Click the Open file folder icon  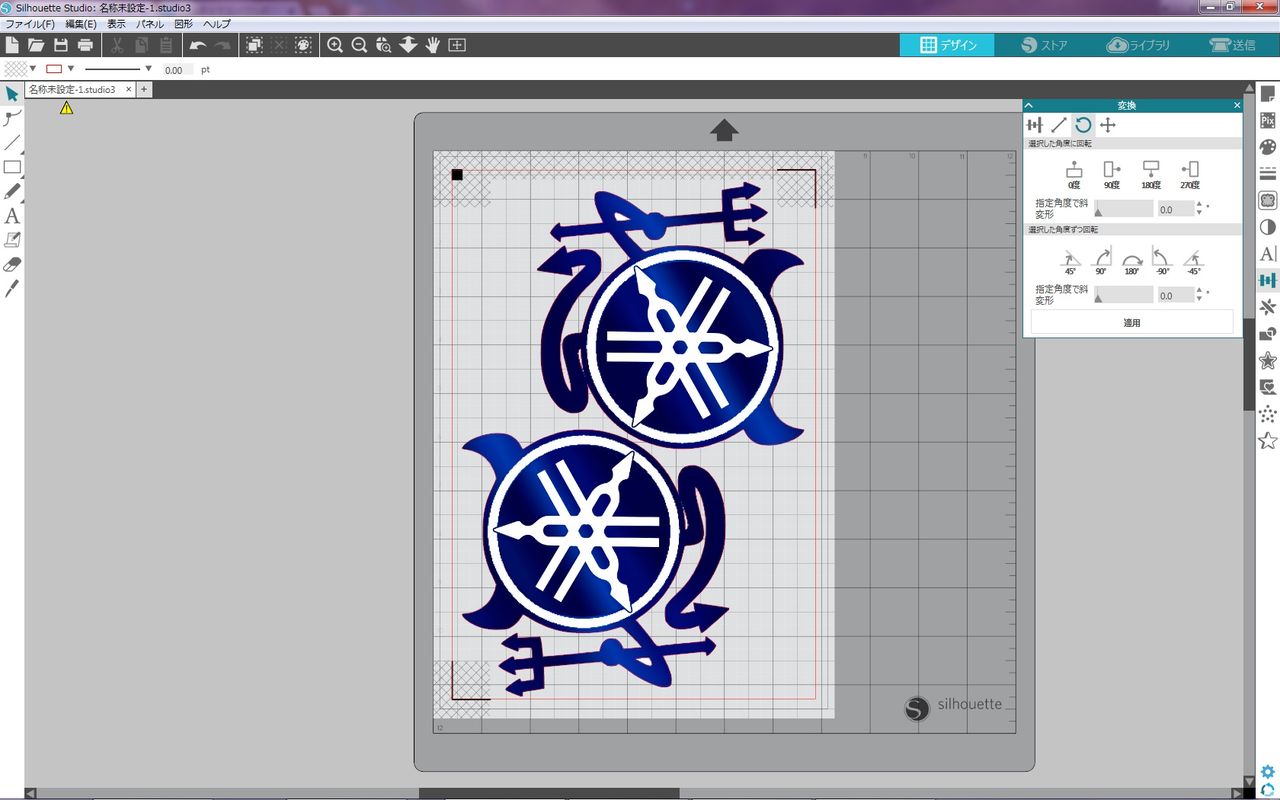point(36,45)
